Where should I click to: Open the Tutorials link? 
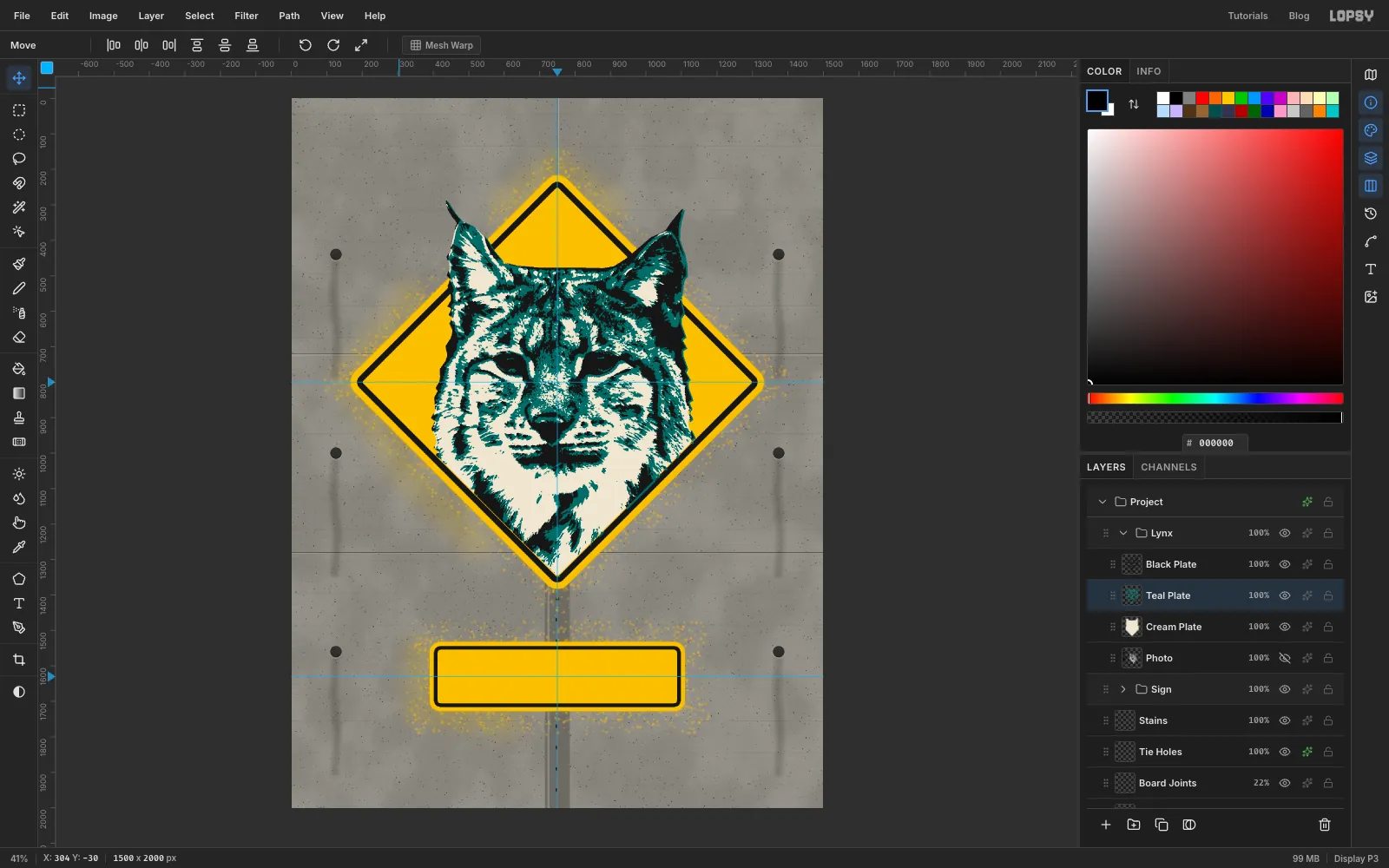pos(1247,16)
